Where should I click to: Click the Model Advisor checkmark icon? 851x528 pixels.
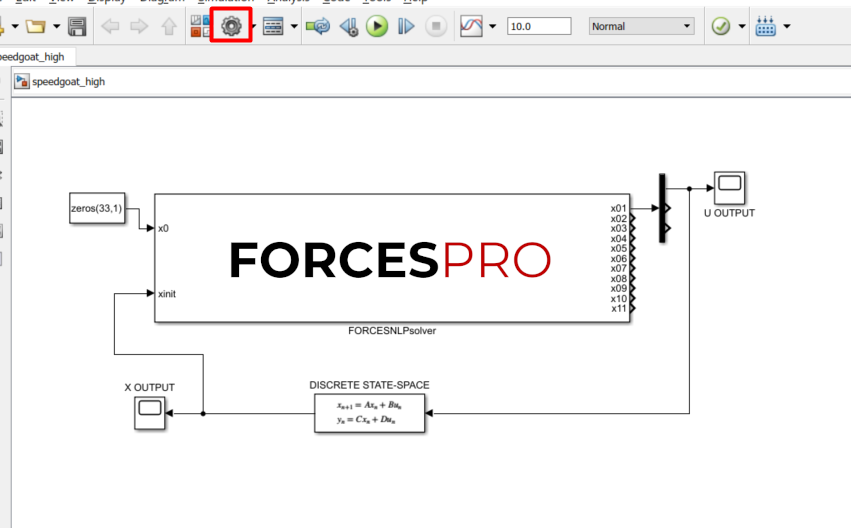720,27
